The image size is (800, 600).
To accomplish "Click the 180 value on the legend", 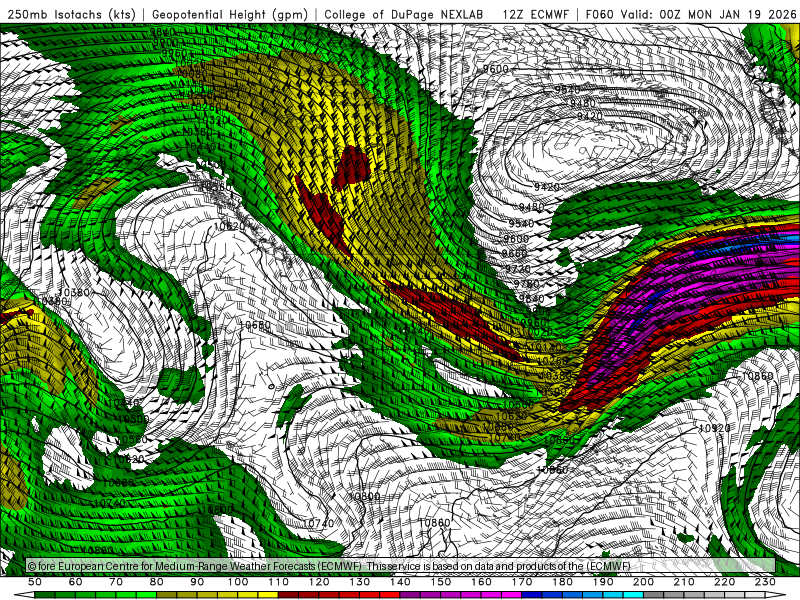I will tap(562, 582).
